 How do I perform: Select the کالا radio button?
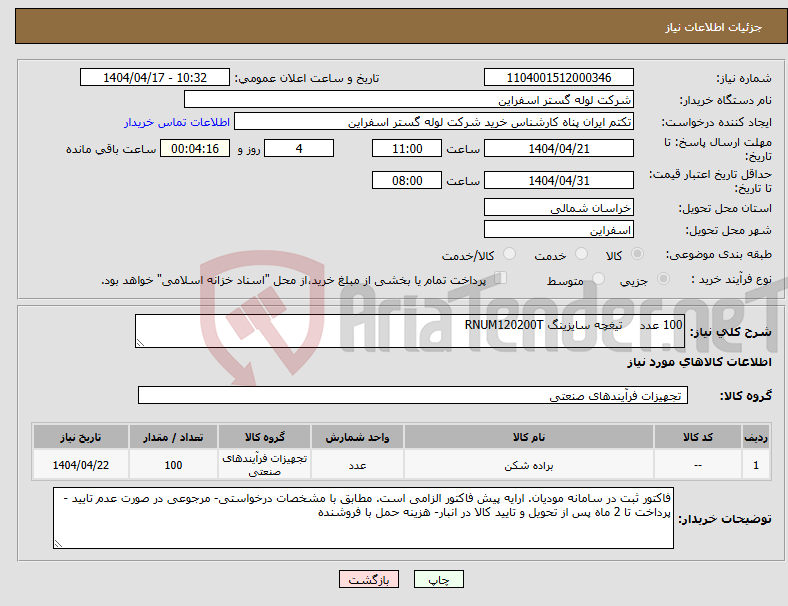coord(637,254)
